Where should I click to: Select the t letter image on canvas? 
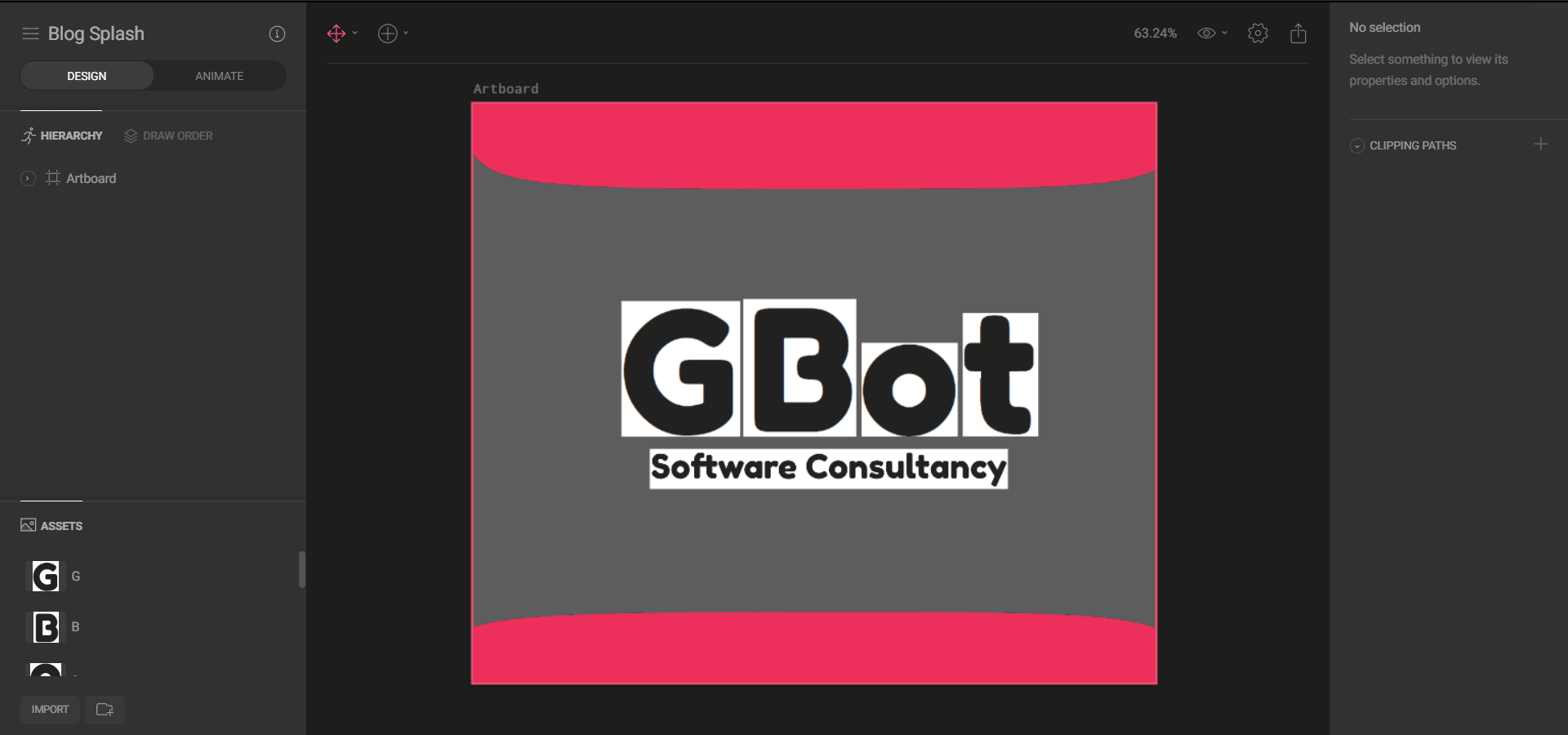[1000, 374]
